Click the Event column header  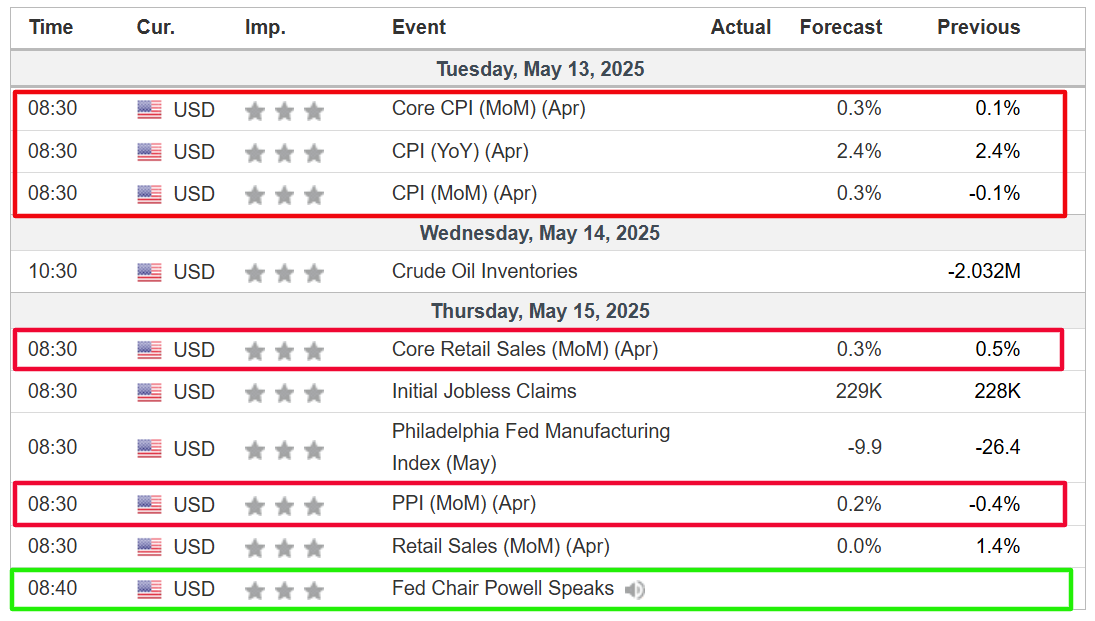tap(418, 27)
